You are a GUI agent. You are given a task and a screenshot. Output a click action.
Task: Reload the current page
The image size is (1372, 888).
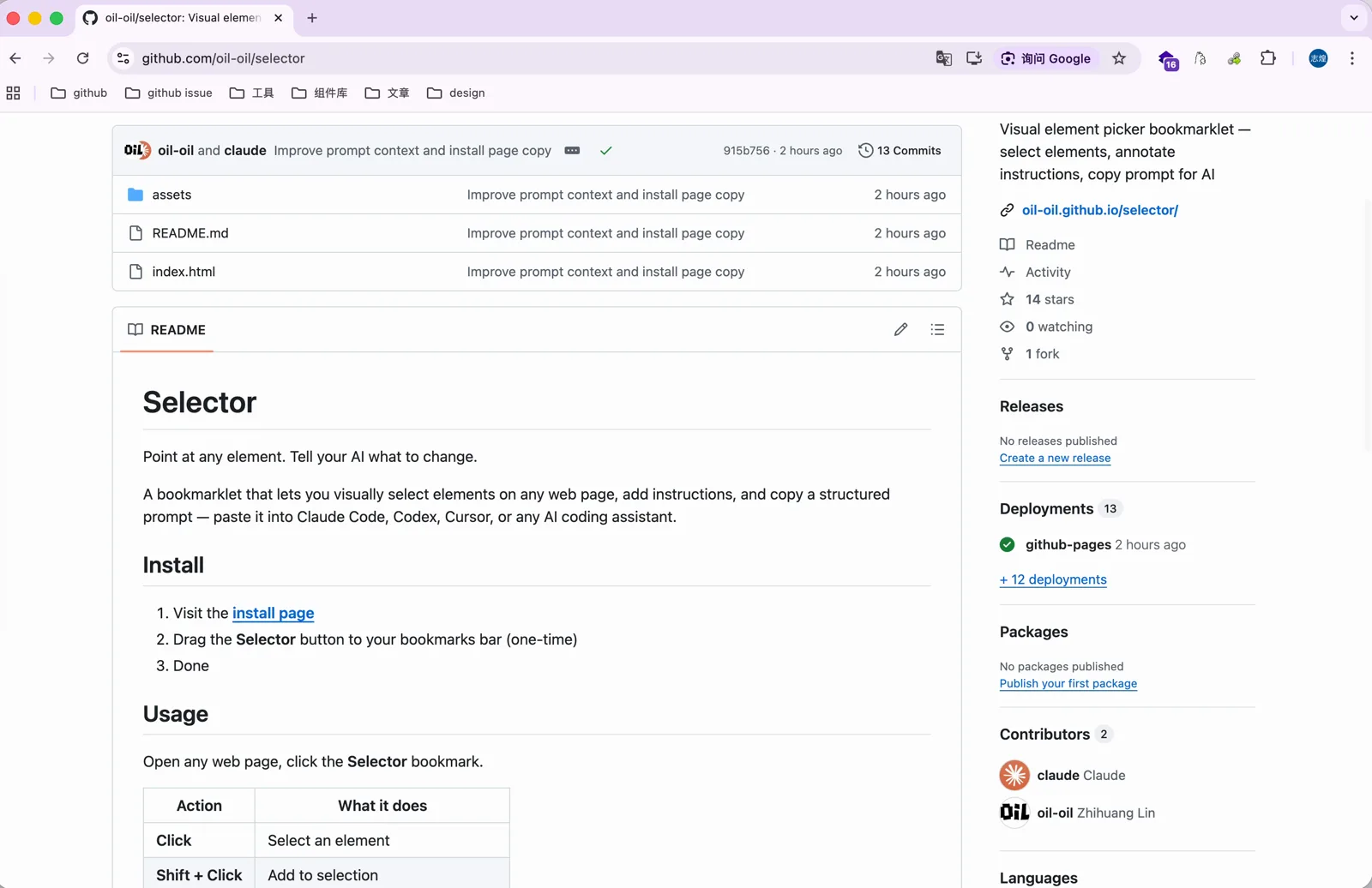[83, 58]
